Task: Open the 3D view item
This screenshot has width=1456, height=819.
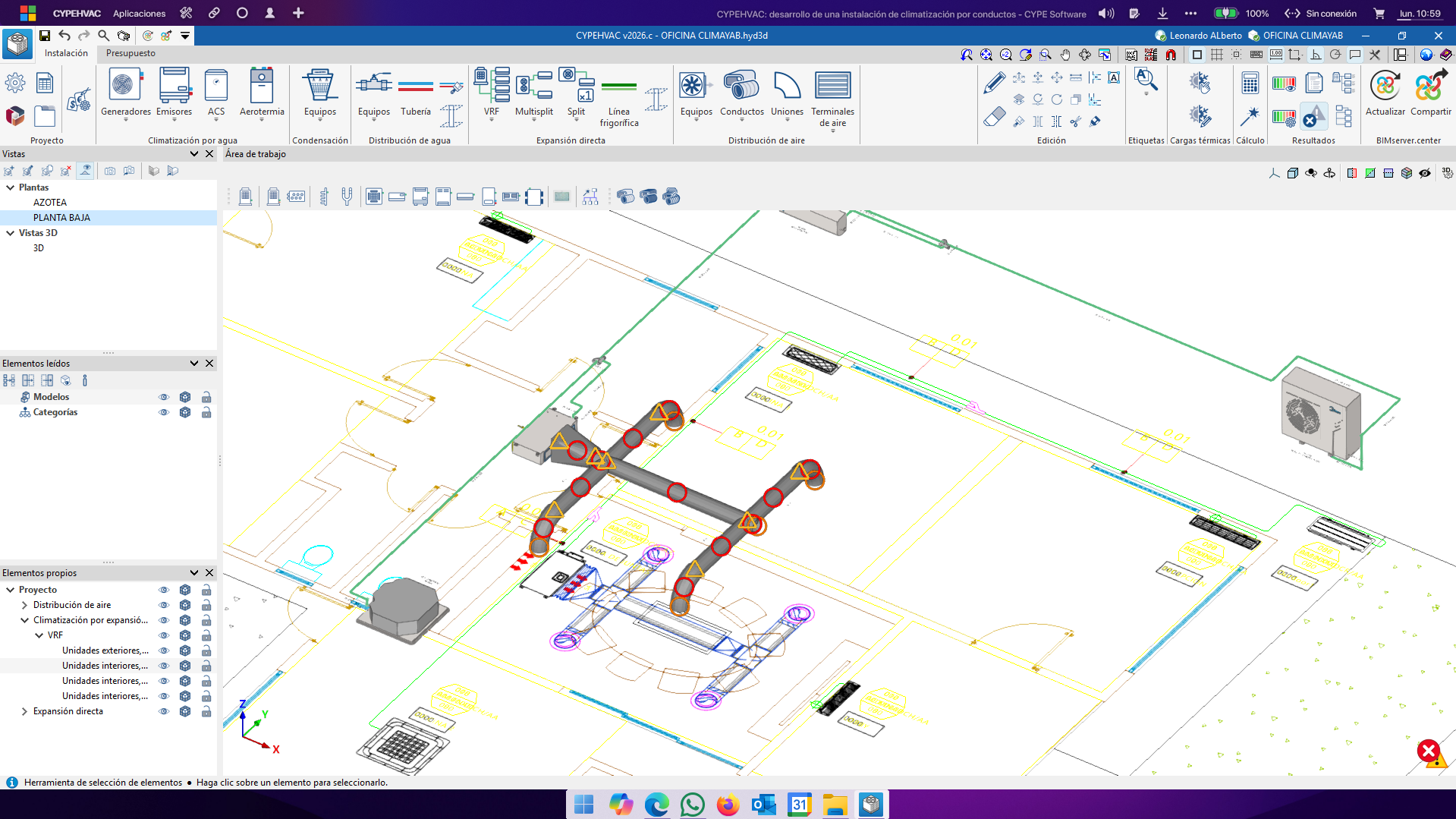Action: click(x=39, y=248)
